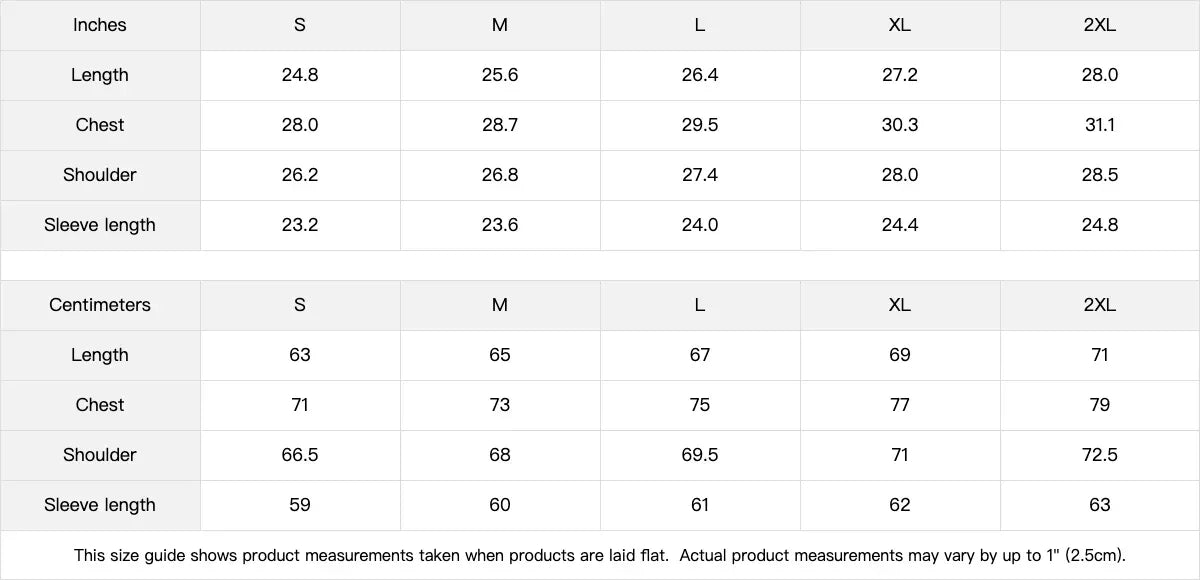Click the Shoulder row label in Centimeters table
Image resolution: width=1200 pixels, height=580 pixels.
point(100,455)
